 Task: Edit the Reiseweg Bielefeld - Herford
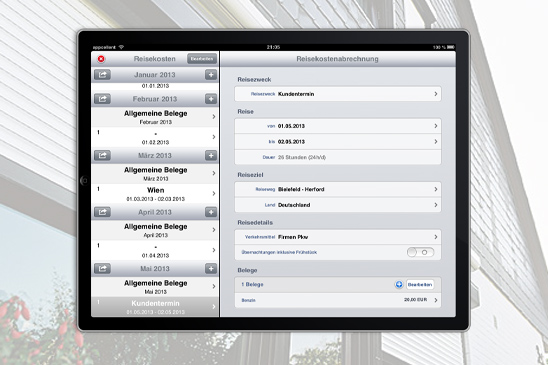tap(338, 189)
